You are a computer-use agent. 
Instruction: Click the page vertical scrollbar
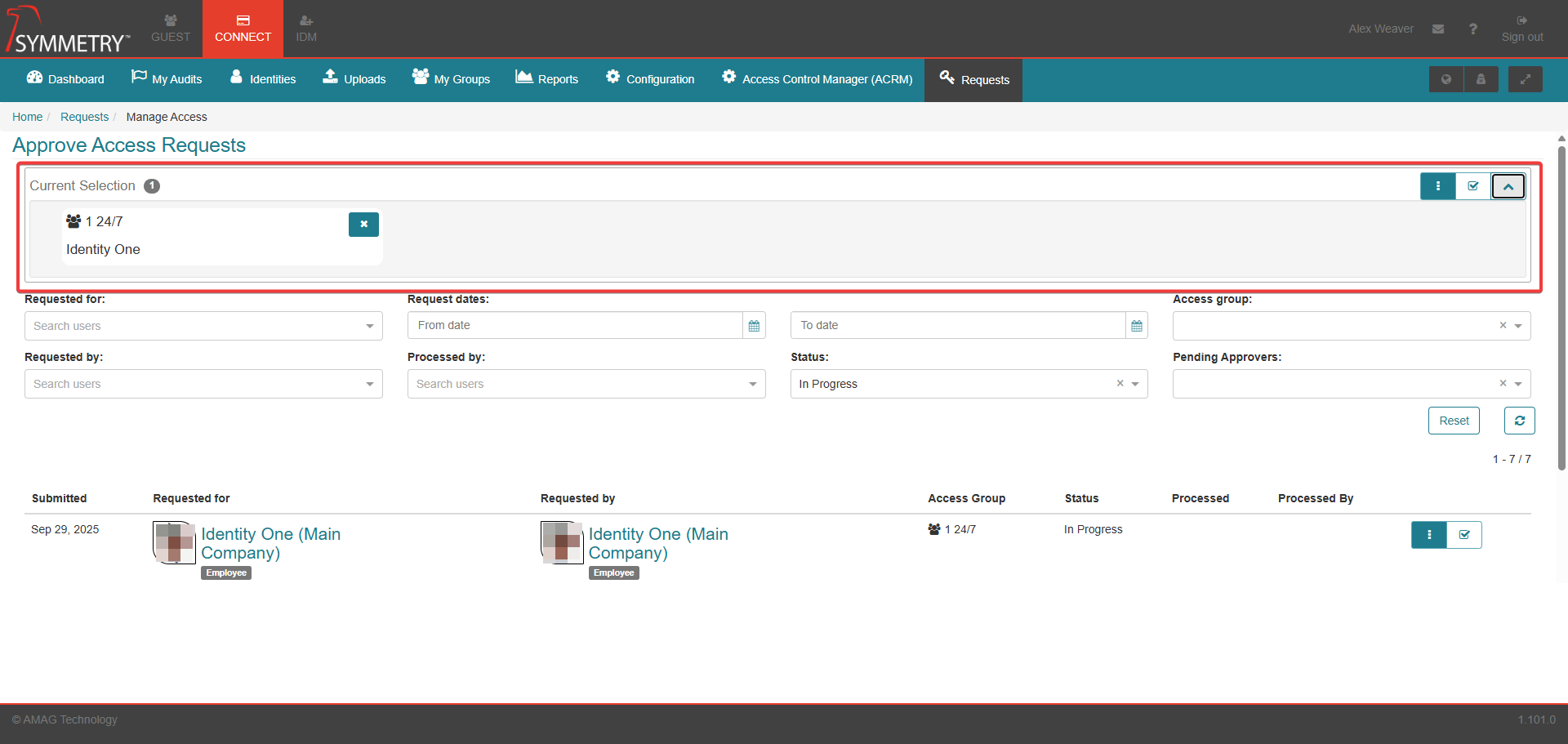point(1561,302)
